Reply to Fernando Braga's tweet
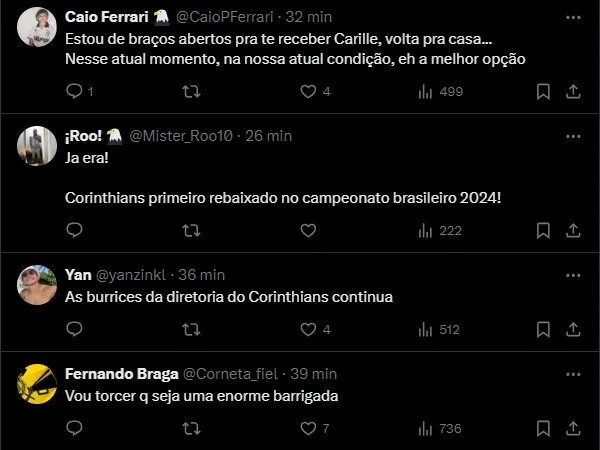 (75, 428)
